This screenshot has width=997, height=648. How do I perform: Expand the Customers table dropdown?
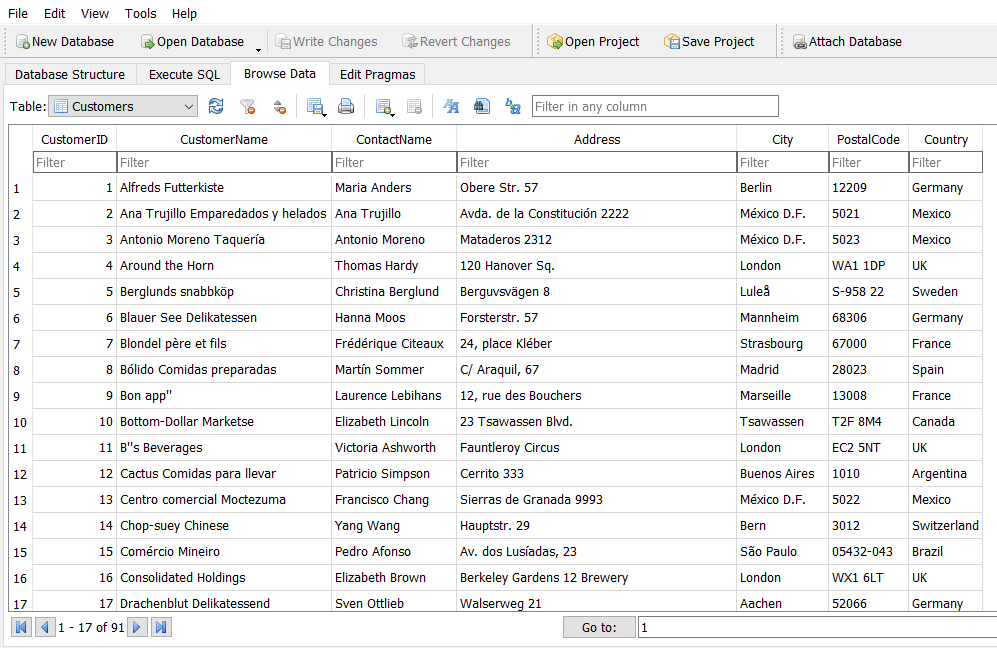click(188, 106)
